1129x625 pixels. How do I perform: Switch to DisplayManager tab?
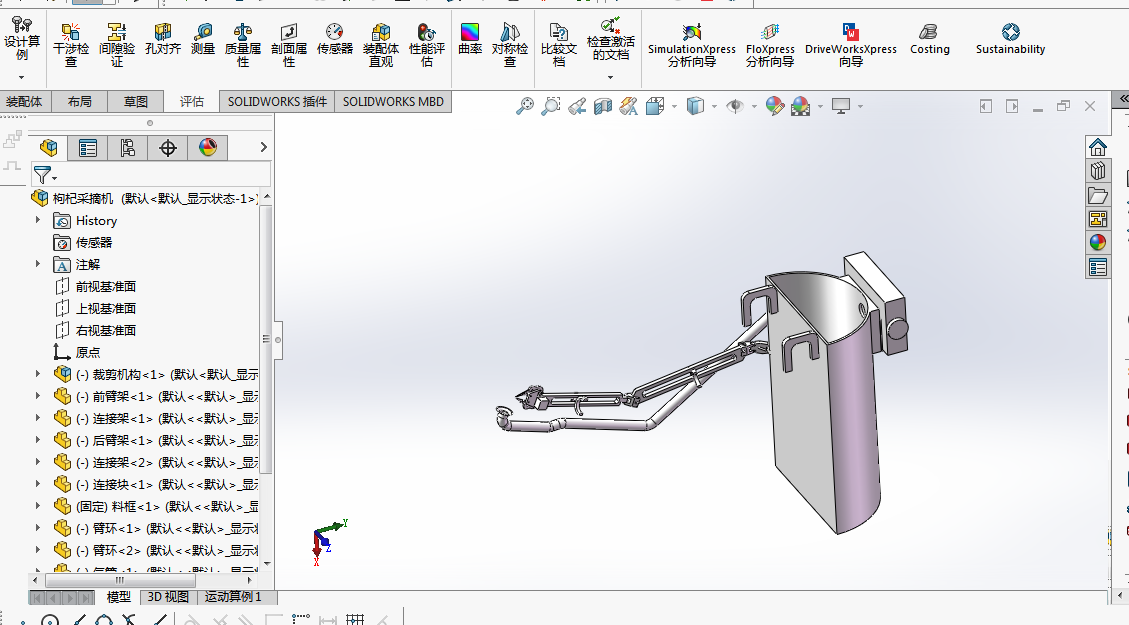click(x=207, y=148)
